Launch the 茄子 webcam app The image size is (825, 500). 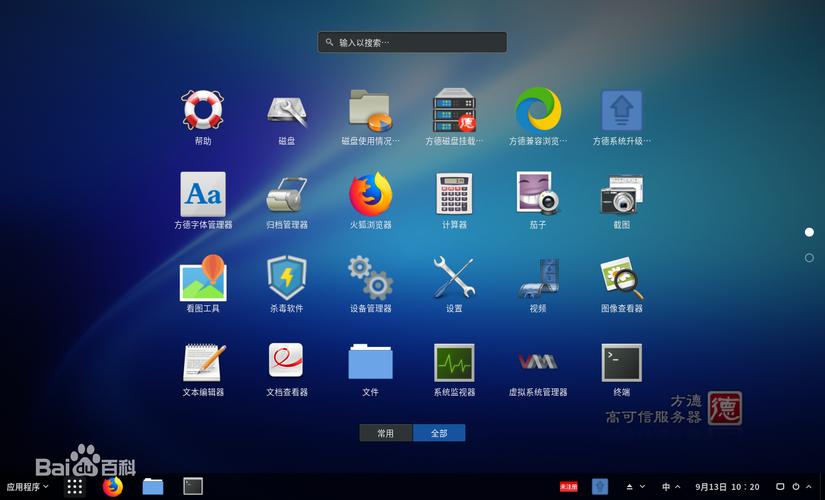coord(537,194)
